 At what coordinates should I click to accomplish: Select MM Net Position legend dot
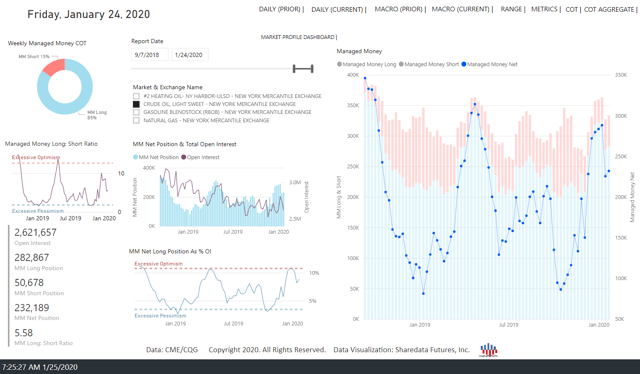click(136, 157)
